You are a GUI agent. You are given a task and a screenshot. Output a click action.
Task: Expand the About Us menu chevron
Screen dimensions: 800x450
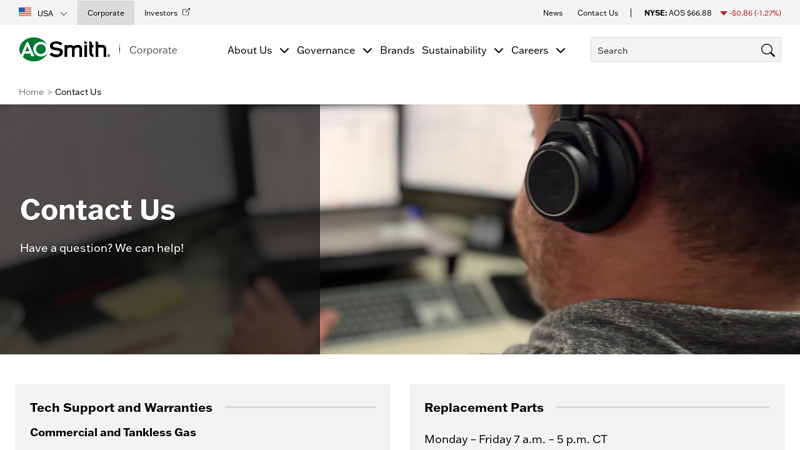284,51
